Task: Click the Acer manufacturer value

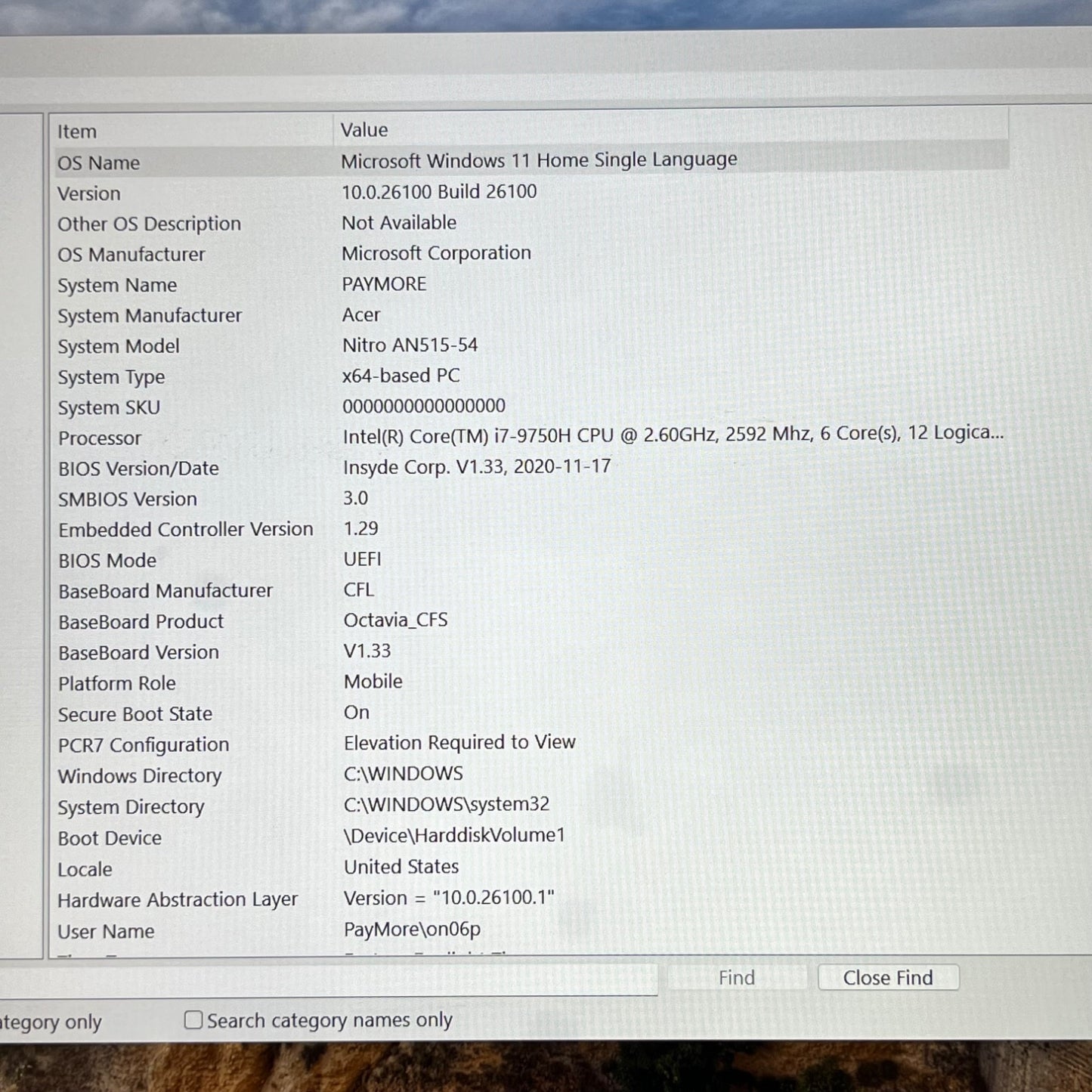Action: click(361, 315)
